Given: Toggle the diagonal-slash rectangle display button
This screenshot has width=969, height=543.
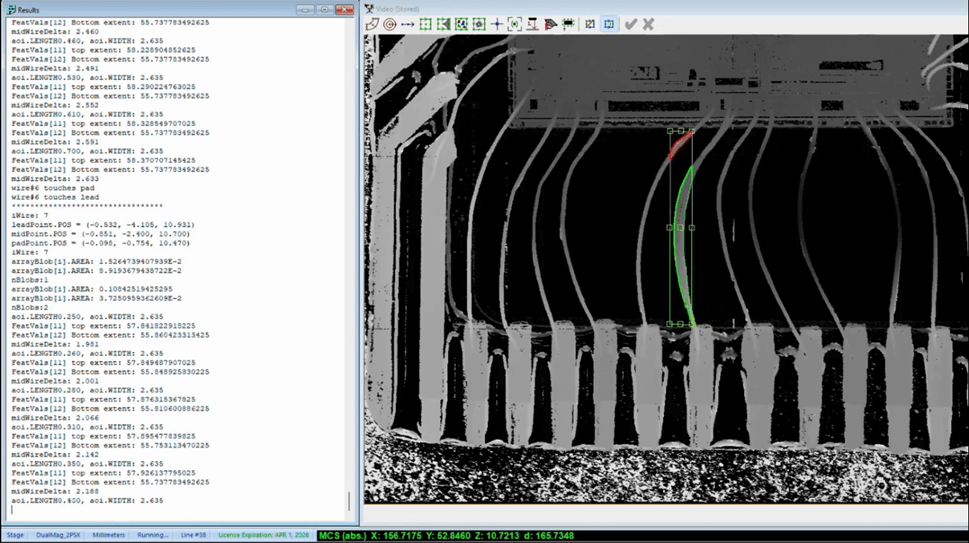Looking at the screenshot, I should click(x=590, y=24).
